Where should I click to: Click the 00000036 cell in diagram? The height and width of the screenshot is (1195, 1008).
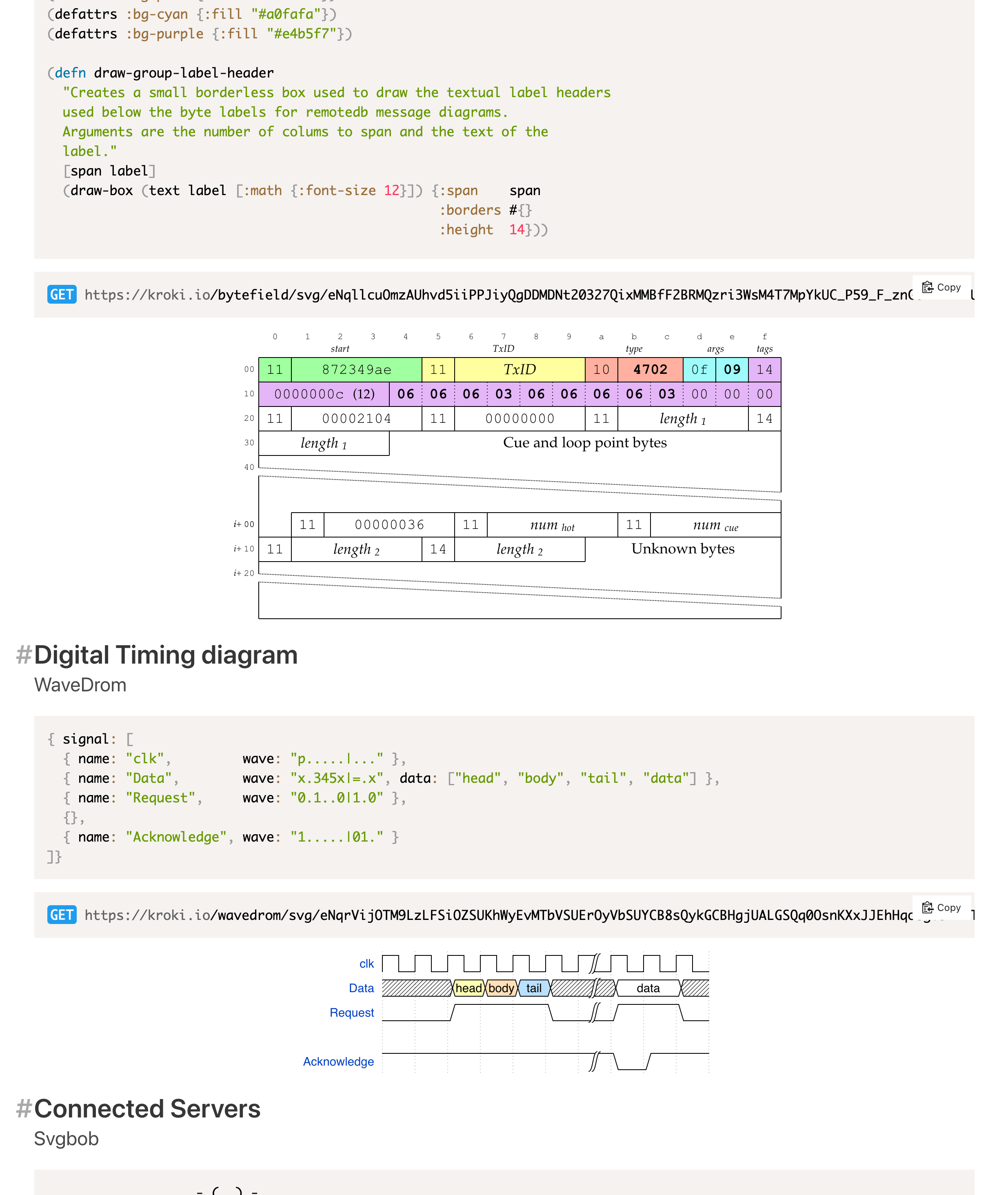389,524
